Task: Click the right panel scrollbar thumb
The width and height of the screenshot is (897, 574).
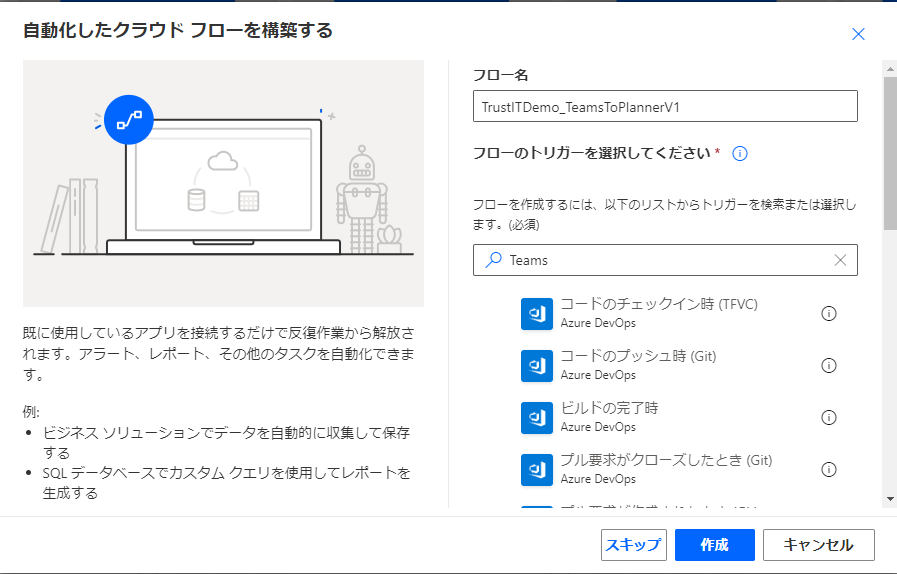Action: click(890, 153)
